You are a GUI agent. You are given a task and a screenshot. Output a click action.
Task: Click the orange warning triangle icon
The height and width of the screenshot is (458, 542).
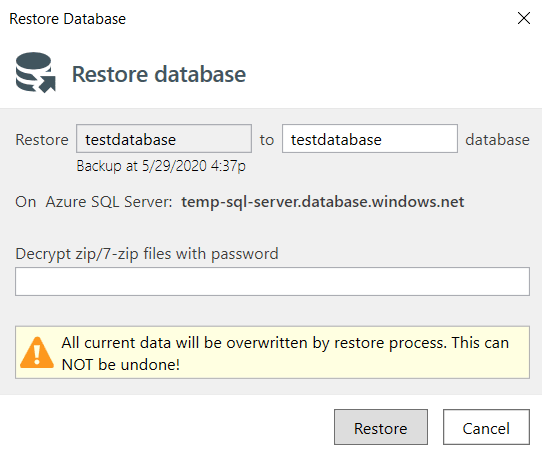pos(37,352)
